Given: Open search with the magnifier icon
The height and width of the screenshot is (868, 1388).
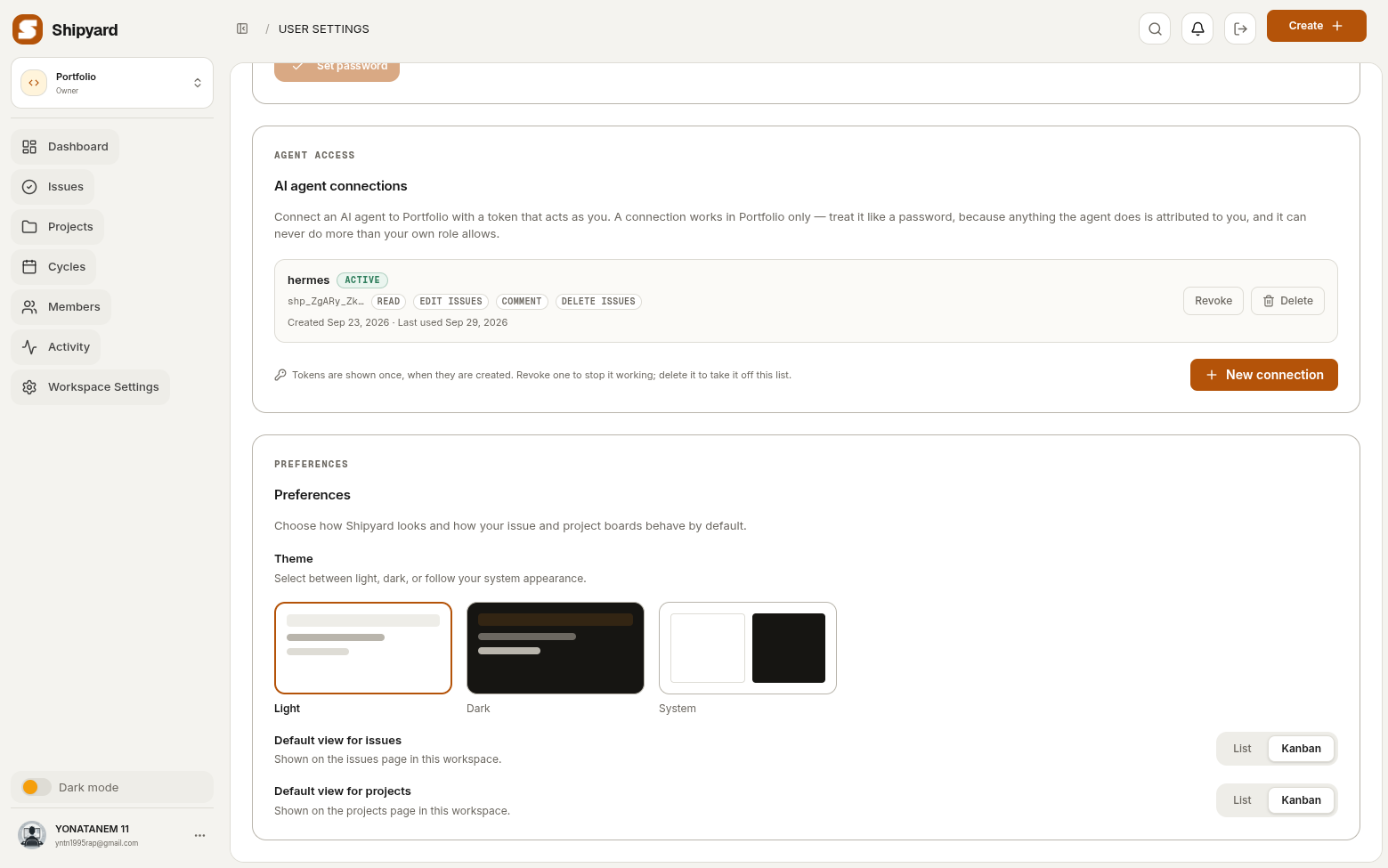Looking at the screenshot, I should (x=1155, y=28).
